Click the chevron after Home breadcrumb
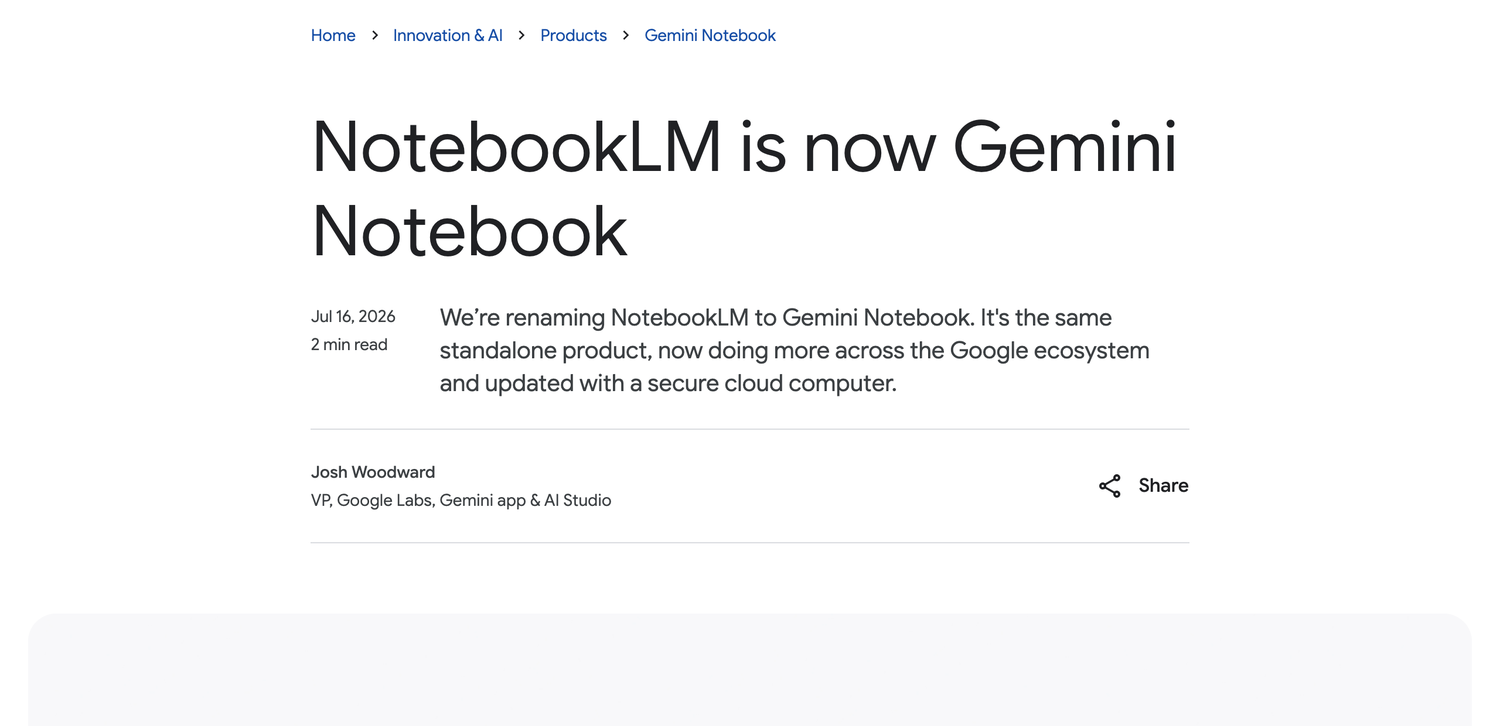This screenshot has width=1500, height=726. 375,35
